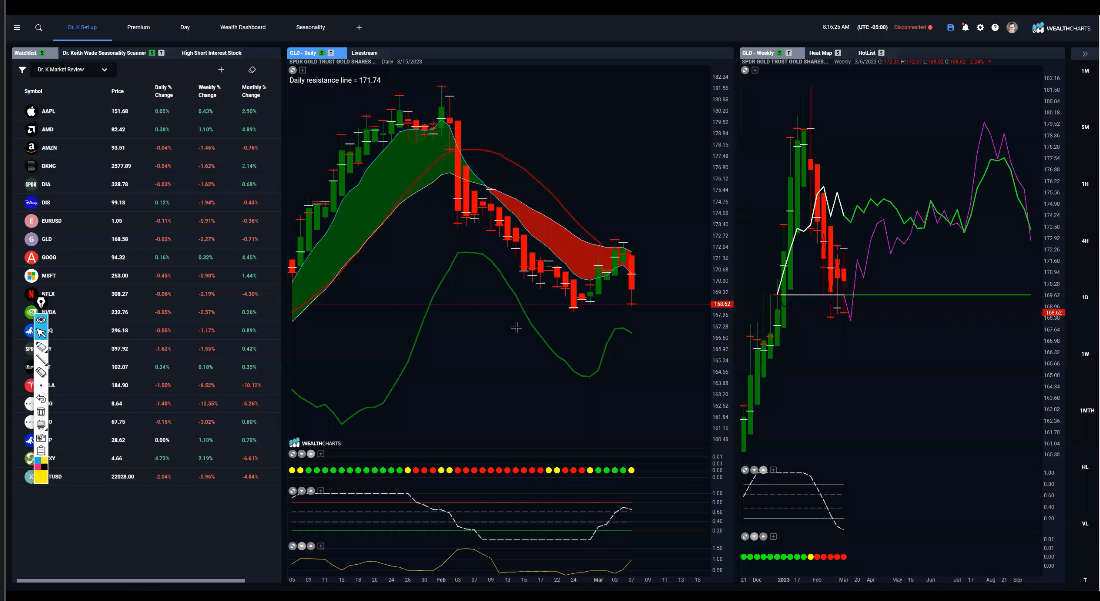Select the eraser tool in annotation toolbar
This screenshot has height=601, width=1100.
[41, 371]
